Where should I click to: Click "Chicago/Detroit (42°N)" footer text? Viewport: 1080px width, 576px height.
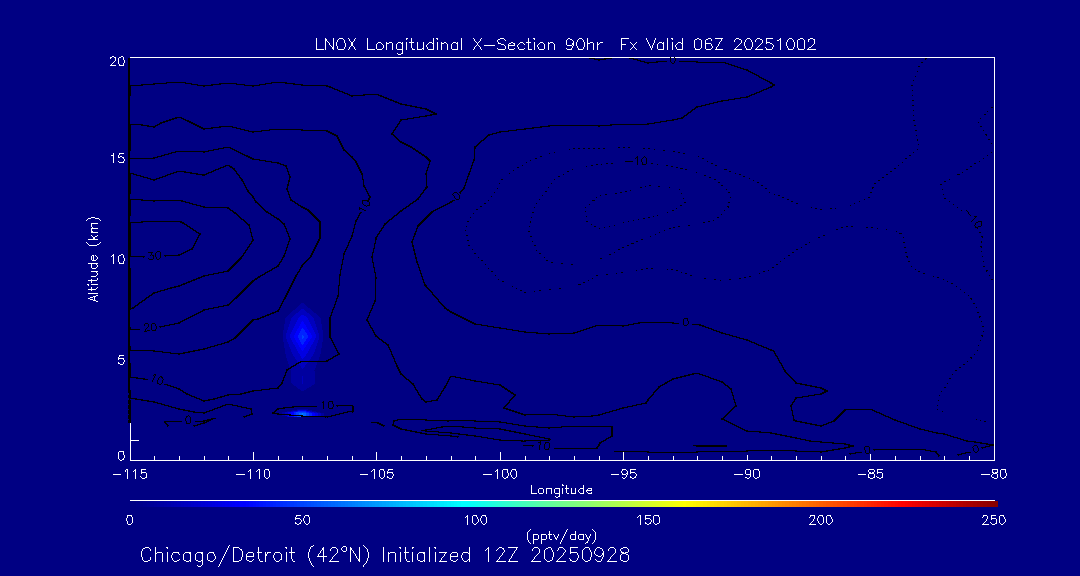tap(257, 555)
